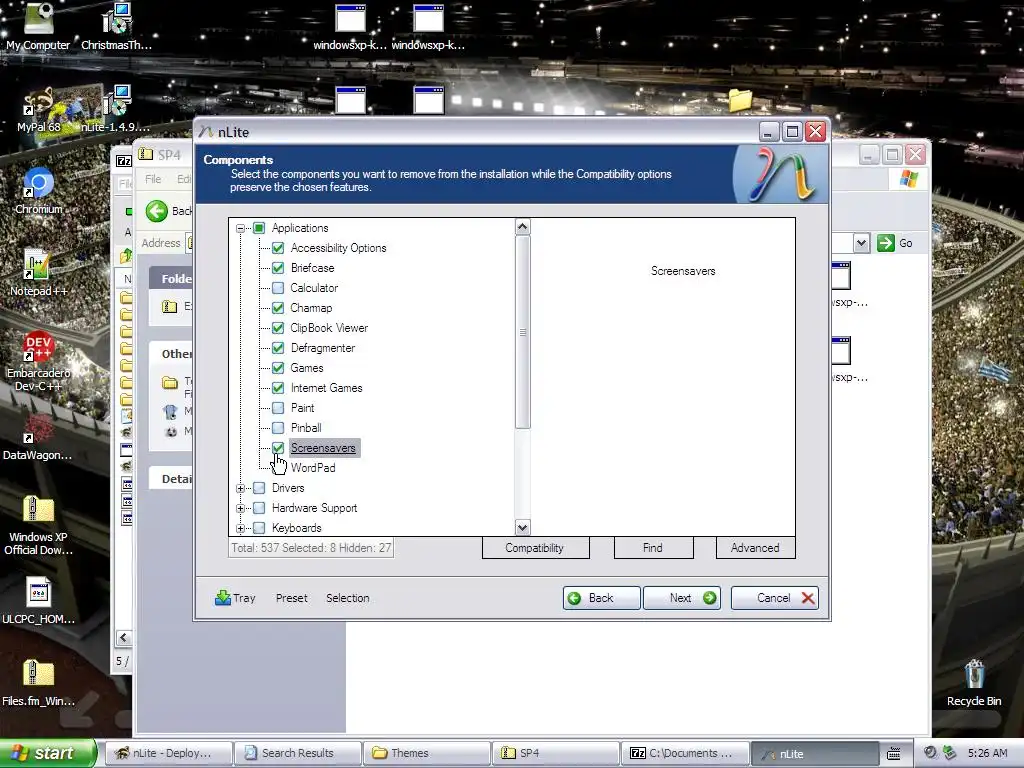1024x768 pixels.
Task: Open ULCPC_HOM... file on desktop
Action: coord(38,601)
